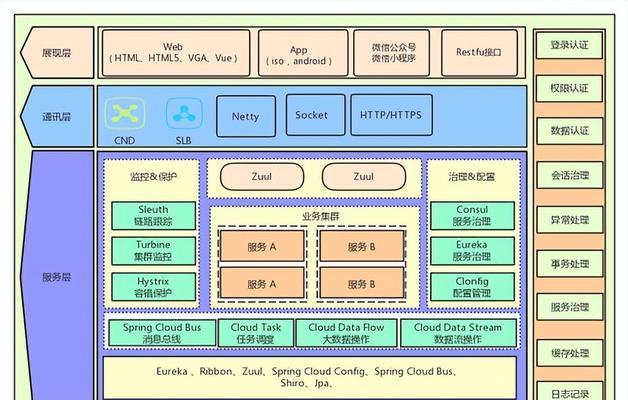Open the 会话治理 side box
This screenshot has width=628, height=400.
coord(569,175)
